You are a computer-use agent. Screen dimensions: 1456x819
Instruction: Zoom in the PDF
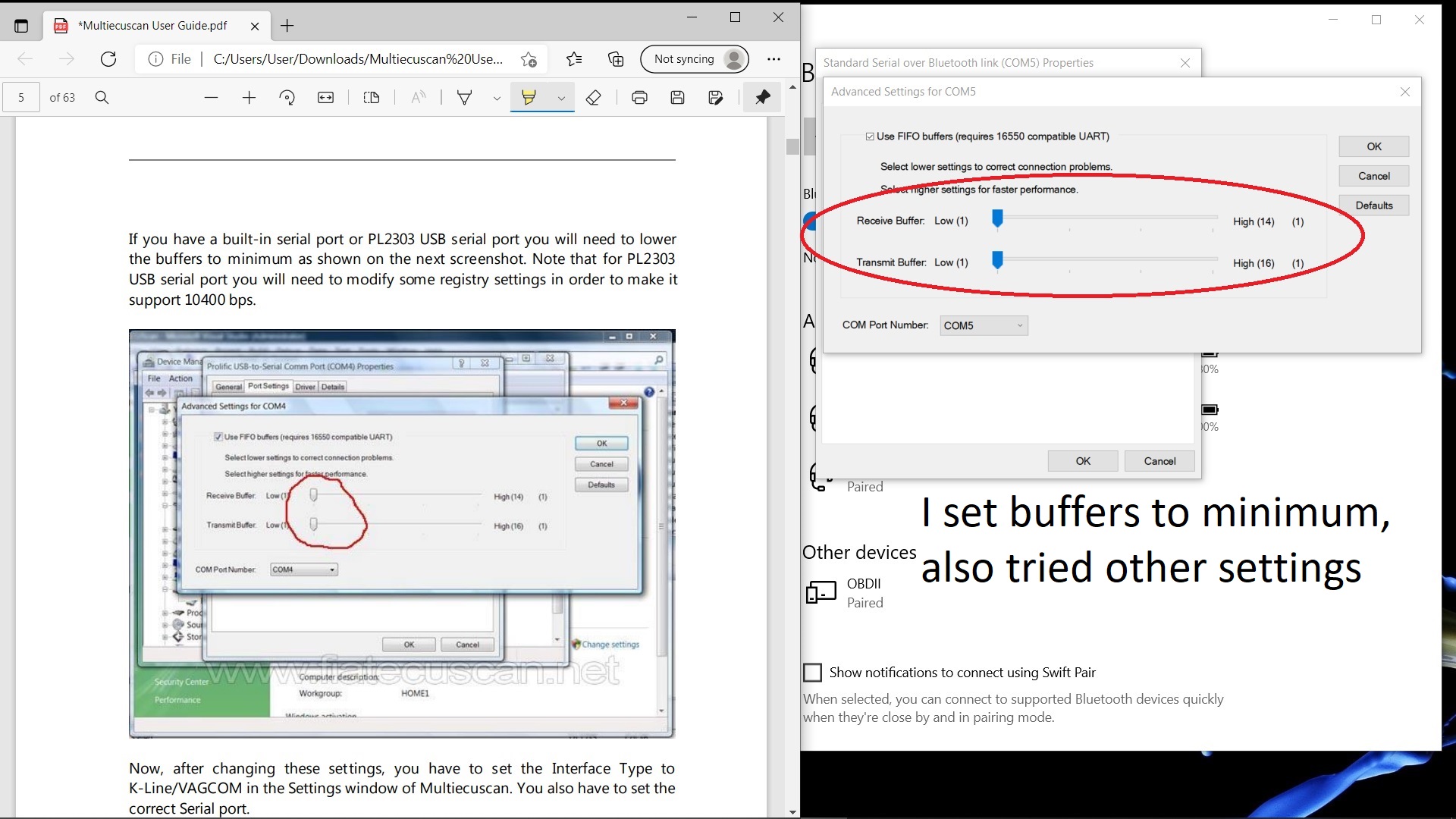click(249, 97)
